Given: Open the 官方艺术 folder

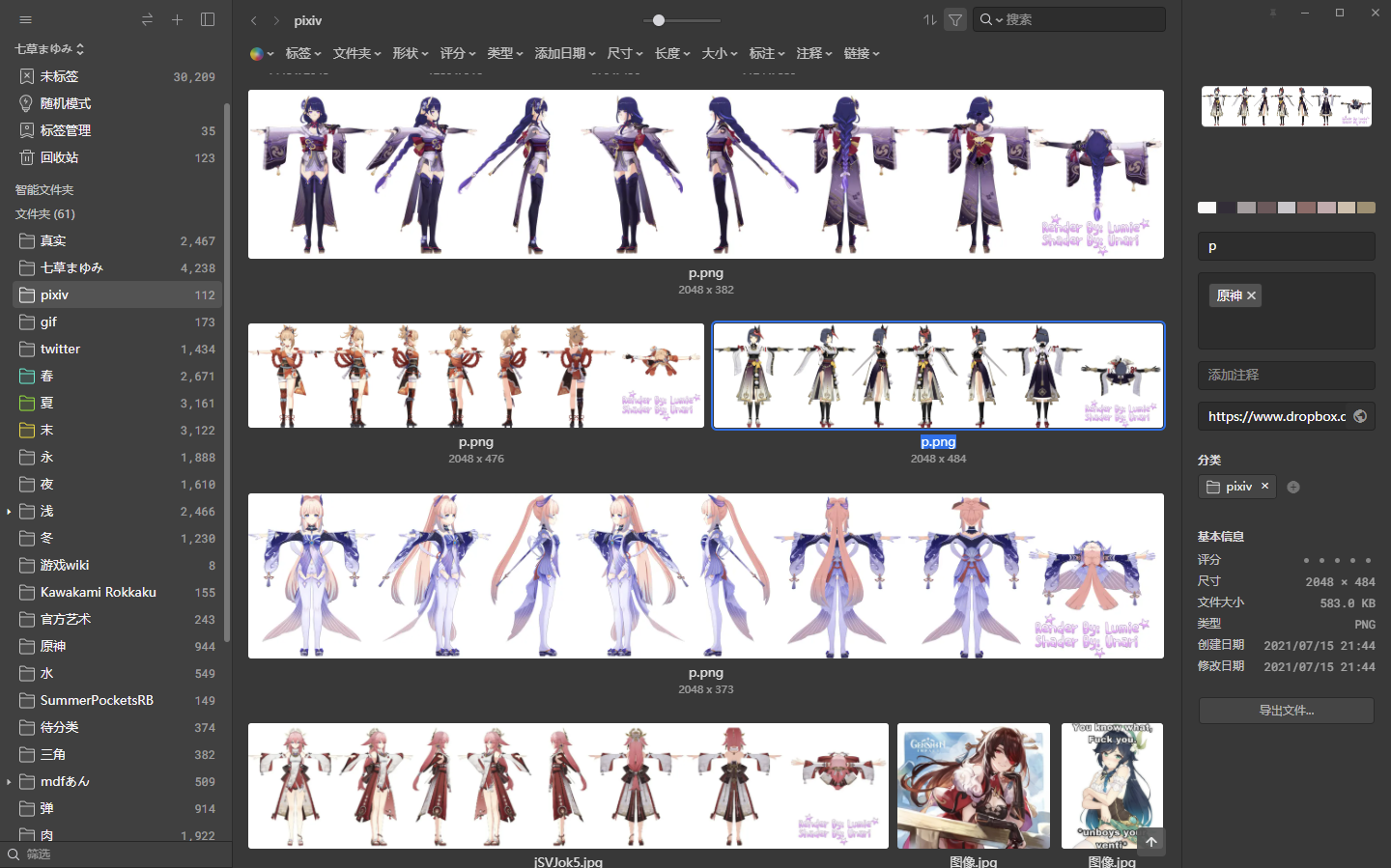Looking at the screenshot, I should point(117,619).
